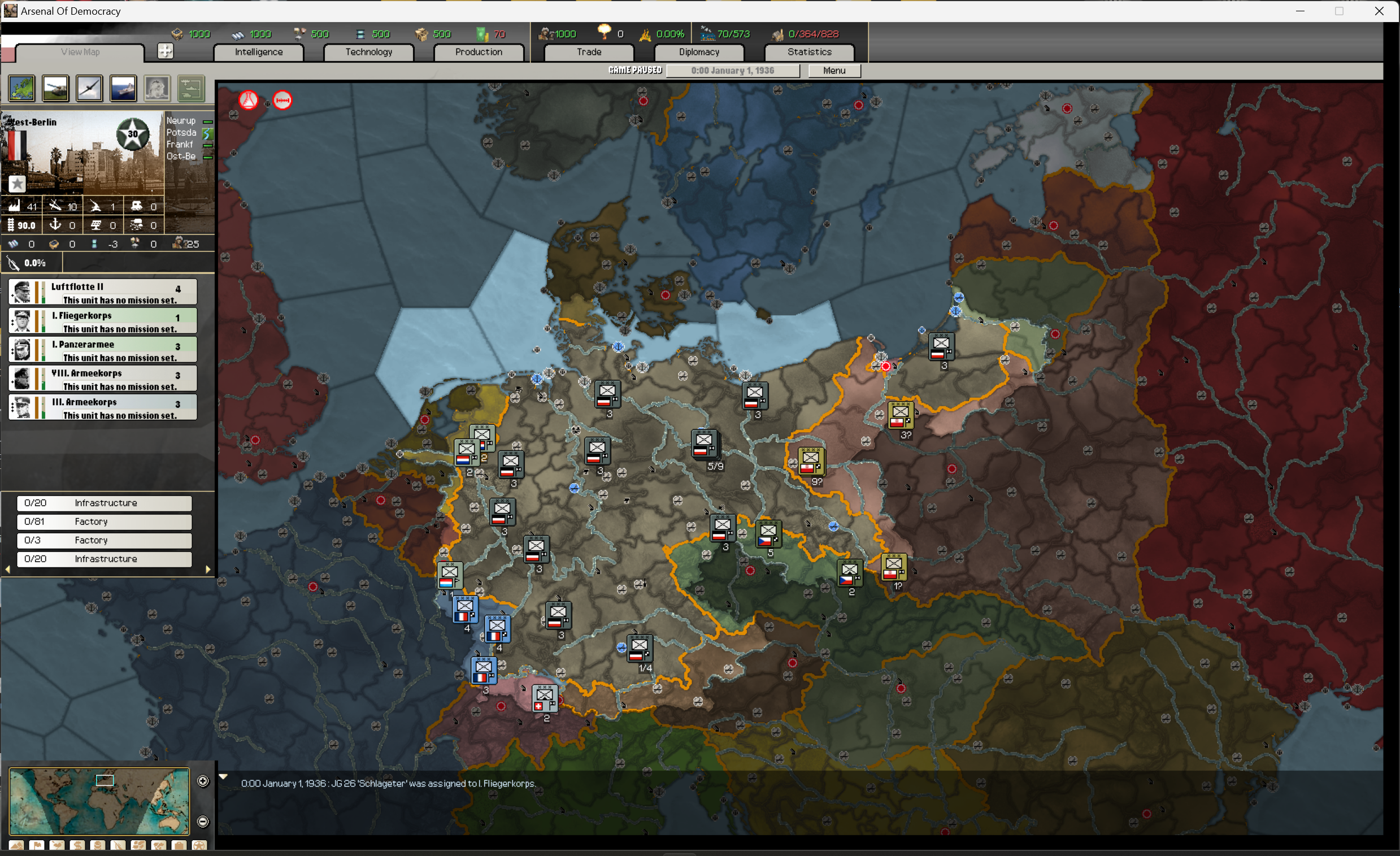1400x856 pixels.
Task: Click the 0/81 Factory build entry
Action: point(105,522)
